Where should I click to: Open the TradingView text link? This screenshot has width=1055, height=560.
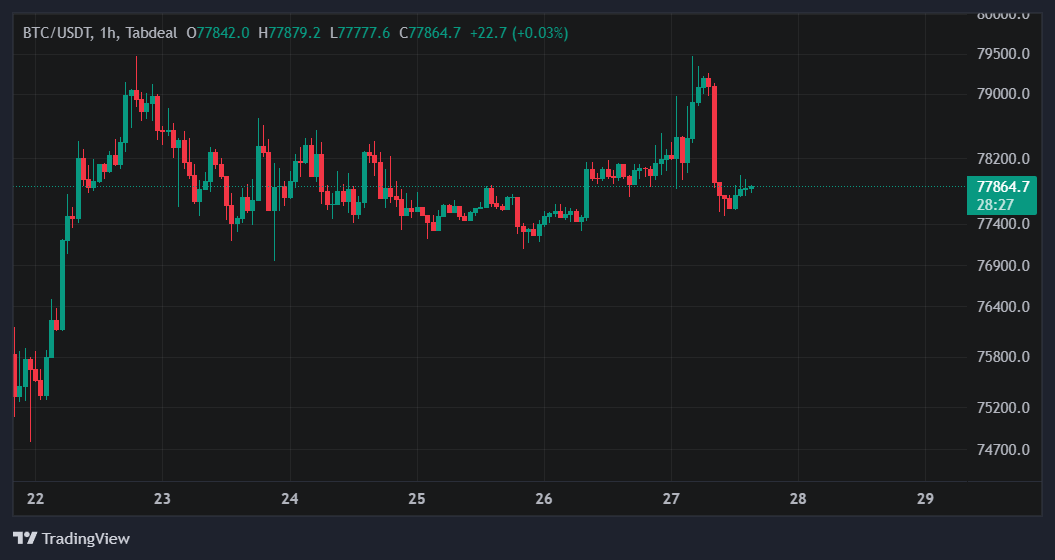click(x=85, y=538)
